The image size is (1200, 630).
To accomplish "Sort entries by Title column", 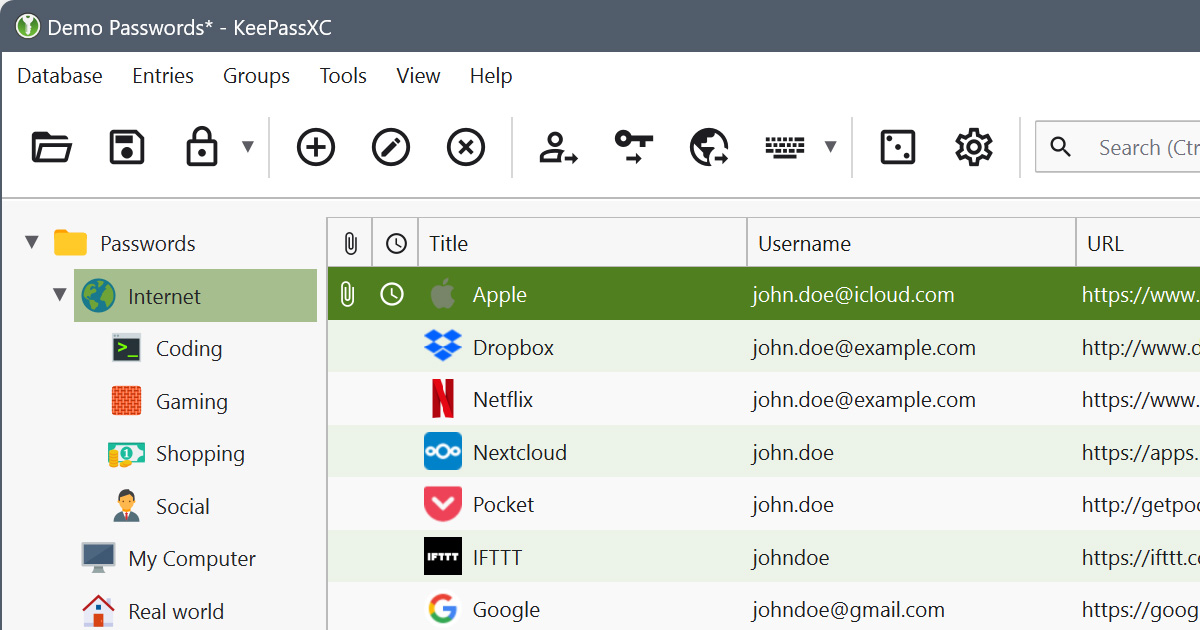I will pos(583,243).
